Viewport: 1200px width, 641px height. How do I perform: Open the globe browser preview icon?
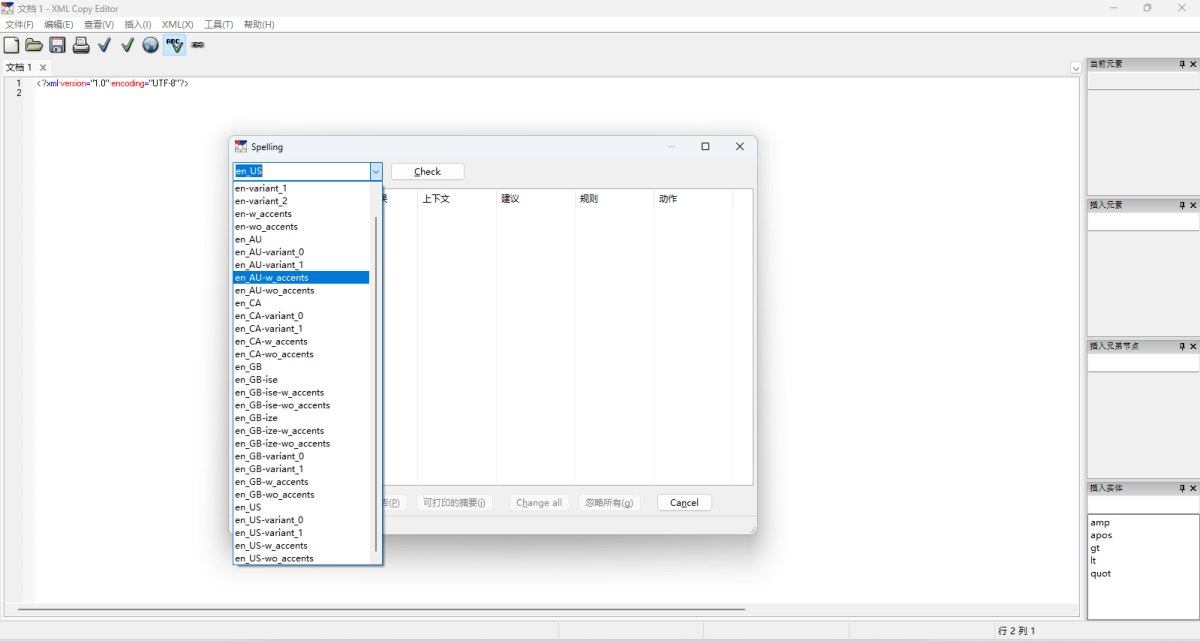tap(150, 45)
